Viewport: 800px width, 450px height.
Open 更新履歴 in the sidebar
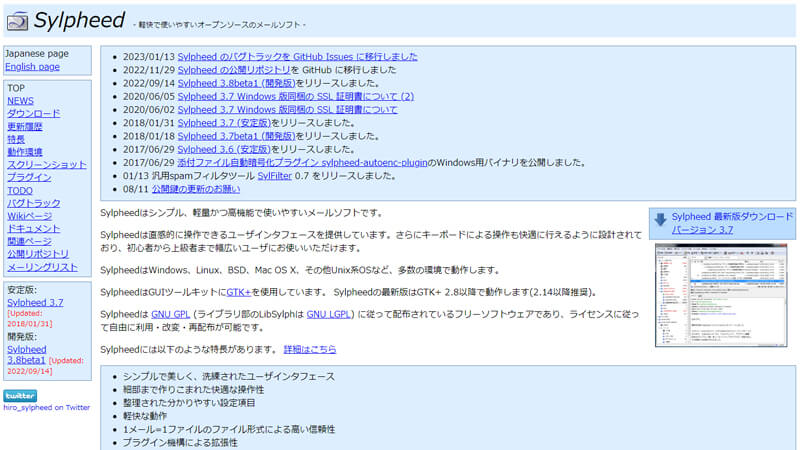click(24, 126)
